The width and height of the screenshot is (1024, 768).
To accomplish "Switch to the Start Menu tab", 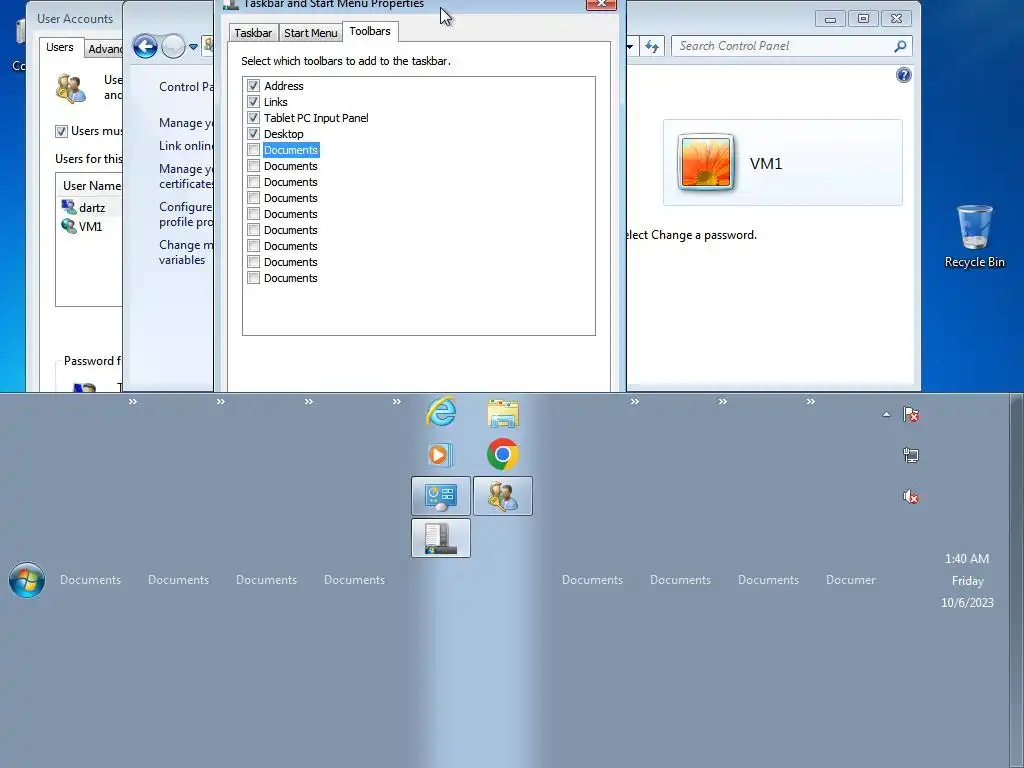I will (310, 33).
